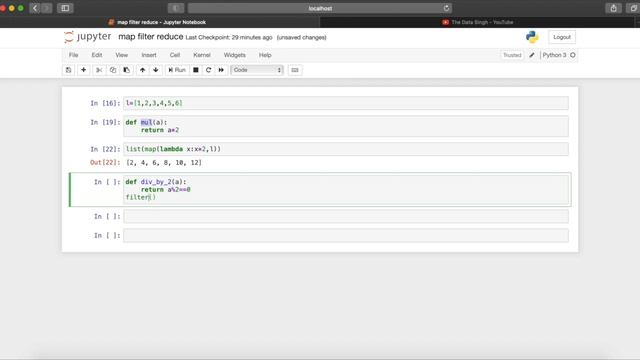The height and width of the screenshot is (360, 640).
Task: Show tab overview icon
Action: (x=633, y=8)
